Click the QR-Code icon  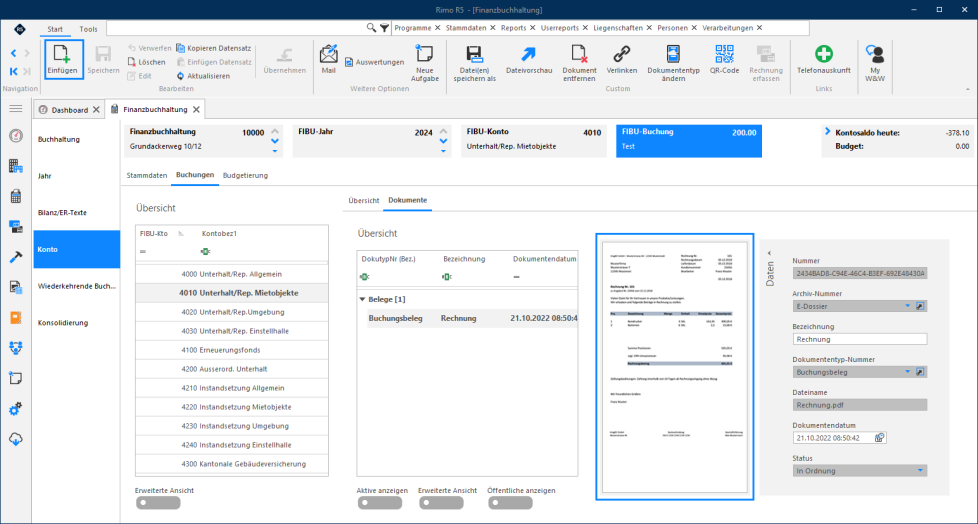(724, 54)
